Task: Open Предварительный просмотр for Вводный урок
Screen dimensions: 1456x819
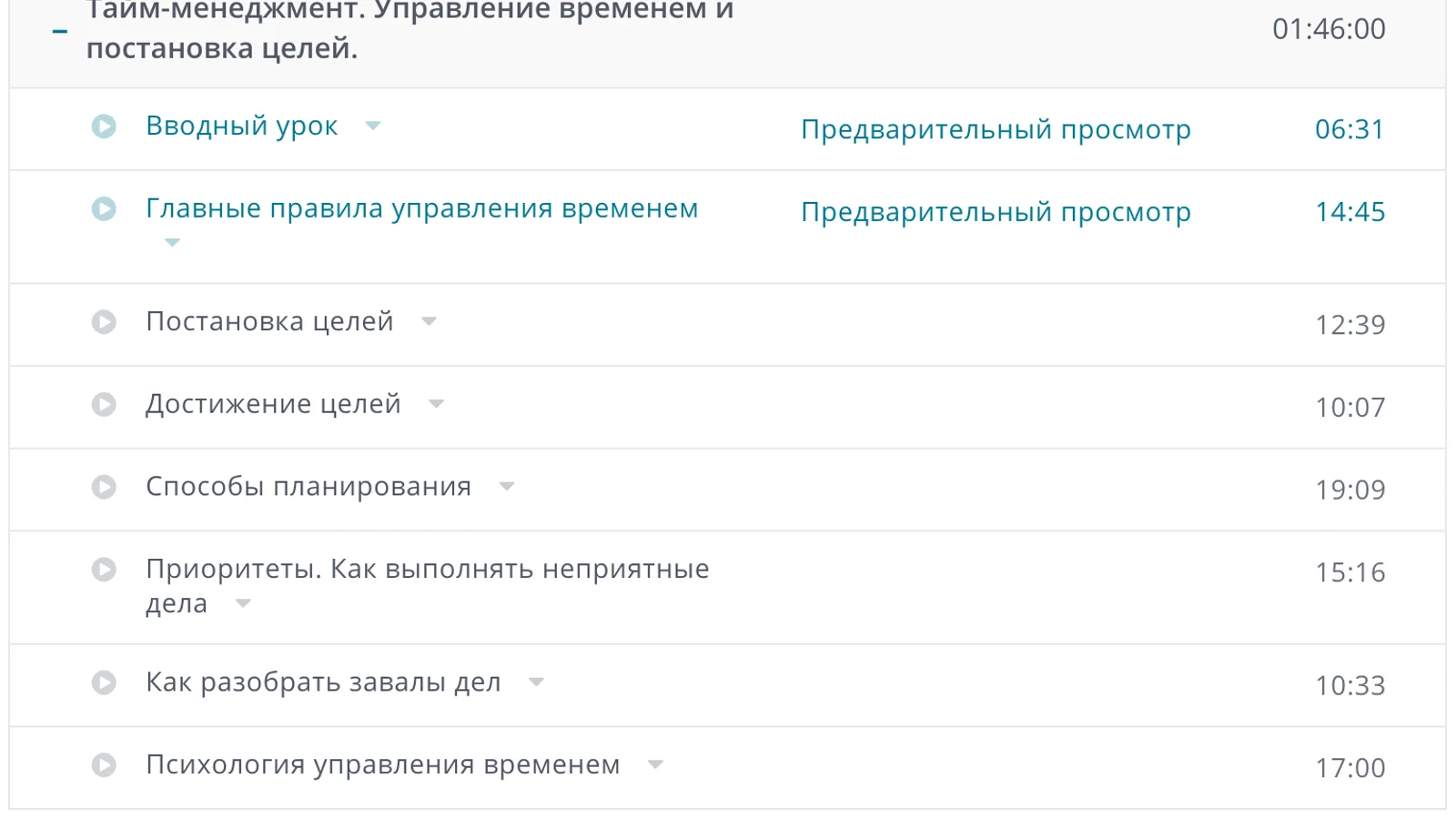Action: coord(996,129)
